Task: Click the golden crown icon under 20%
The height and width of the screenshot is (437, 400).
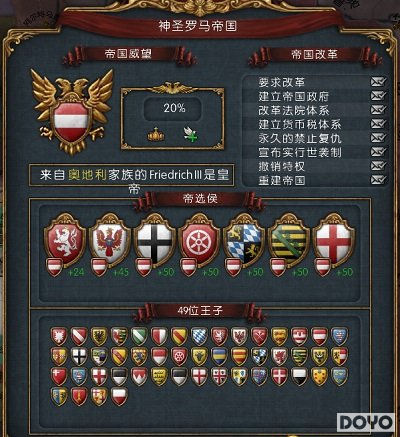Action: (x=156, y=134)
